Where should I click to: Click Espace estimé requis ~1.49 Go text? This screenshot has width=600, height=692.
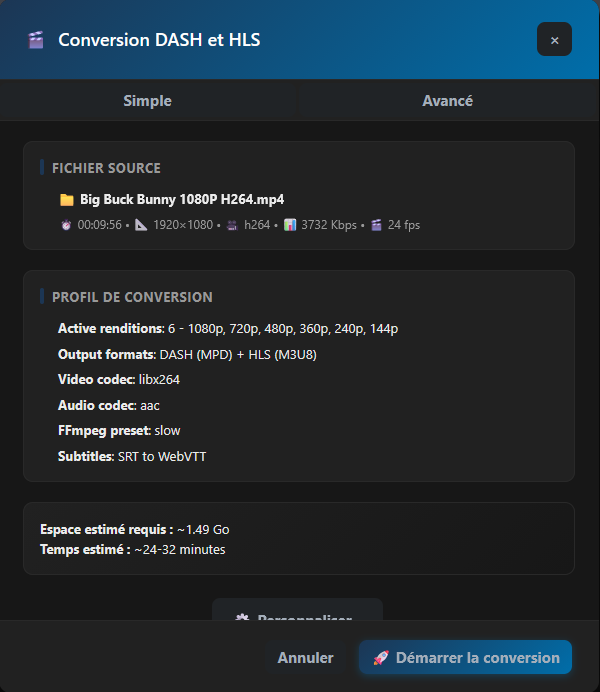(135, 529)
